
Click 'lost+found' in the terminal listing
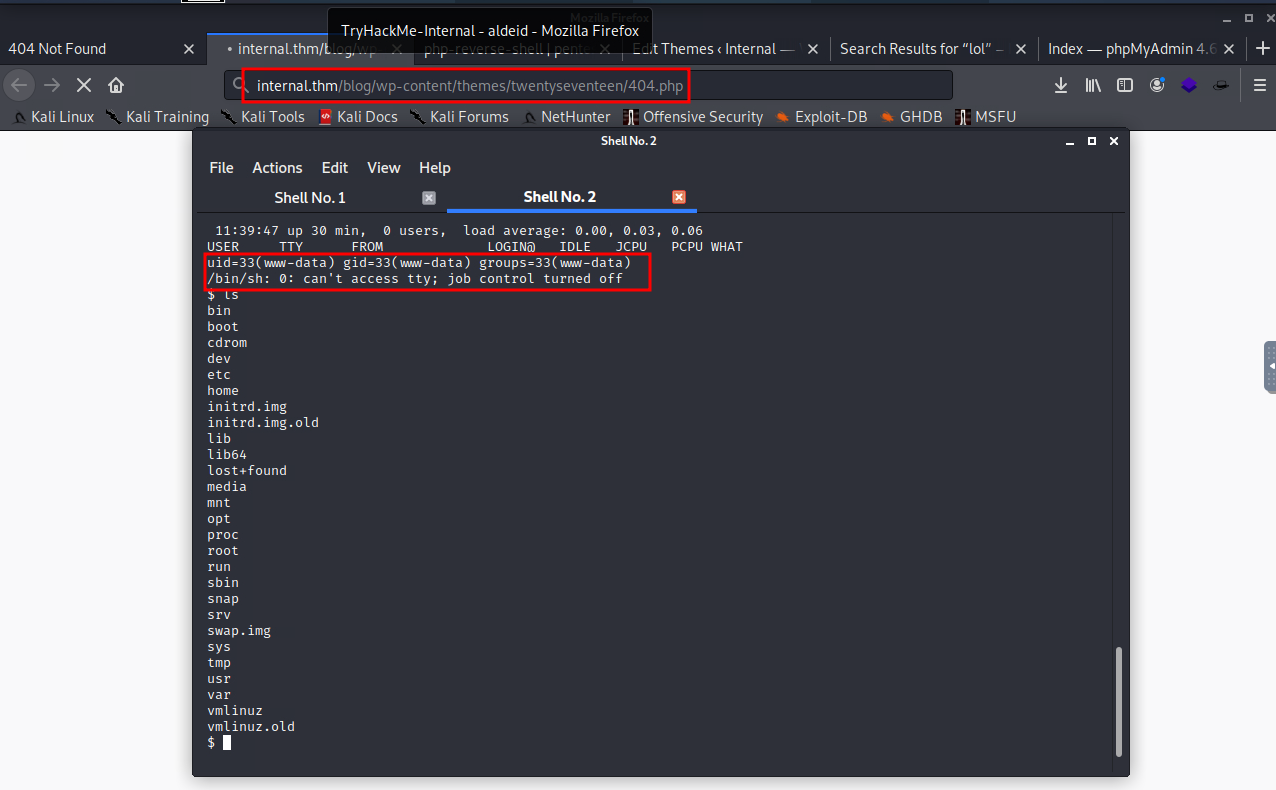[x=247, y=470]
